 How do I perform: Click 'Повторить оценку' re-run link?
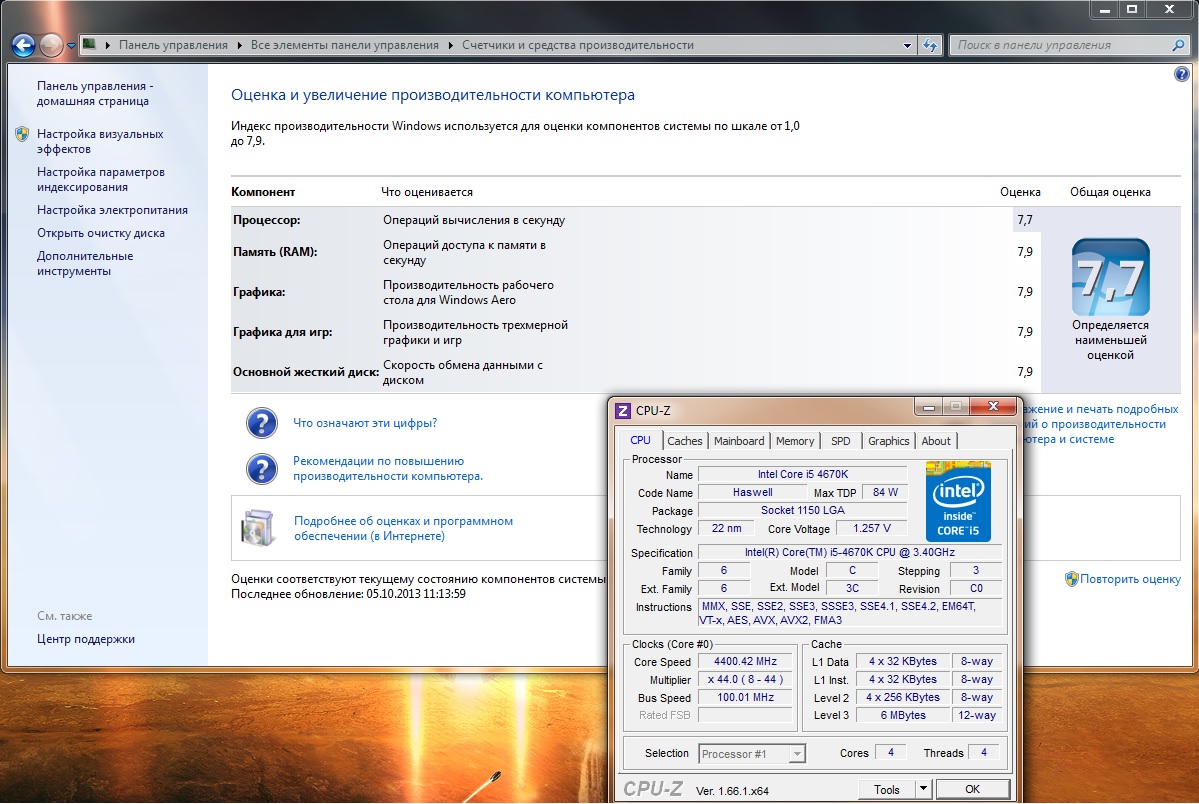tap(1130, 579)
